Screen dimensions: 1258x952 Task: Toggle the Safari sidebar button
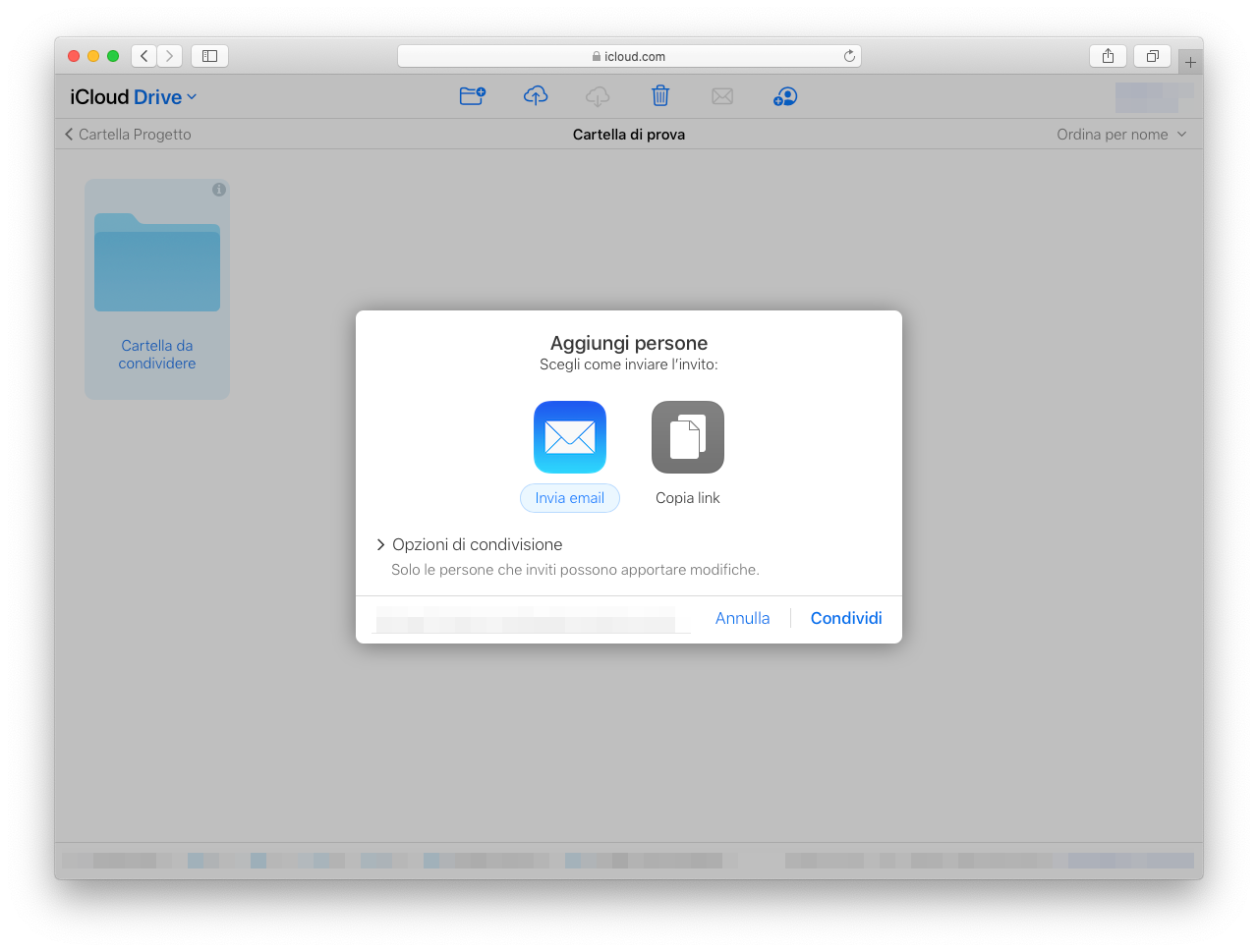209,56
